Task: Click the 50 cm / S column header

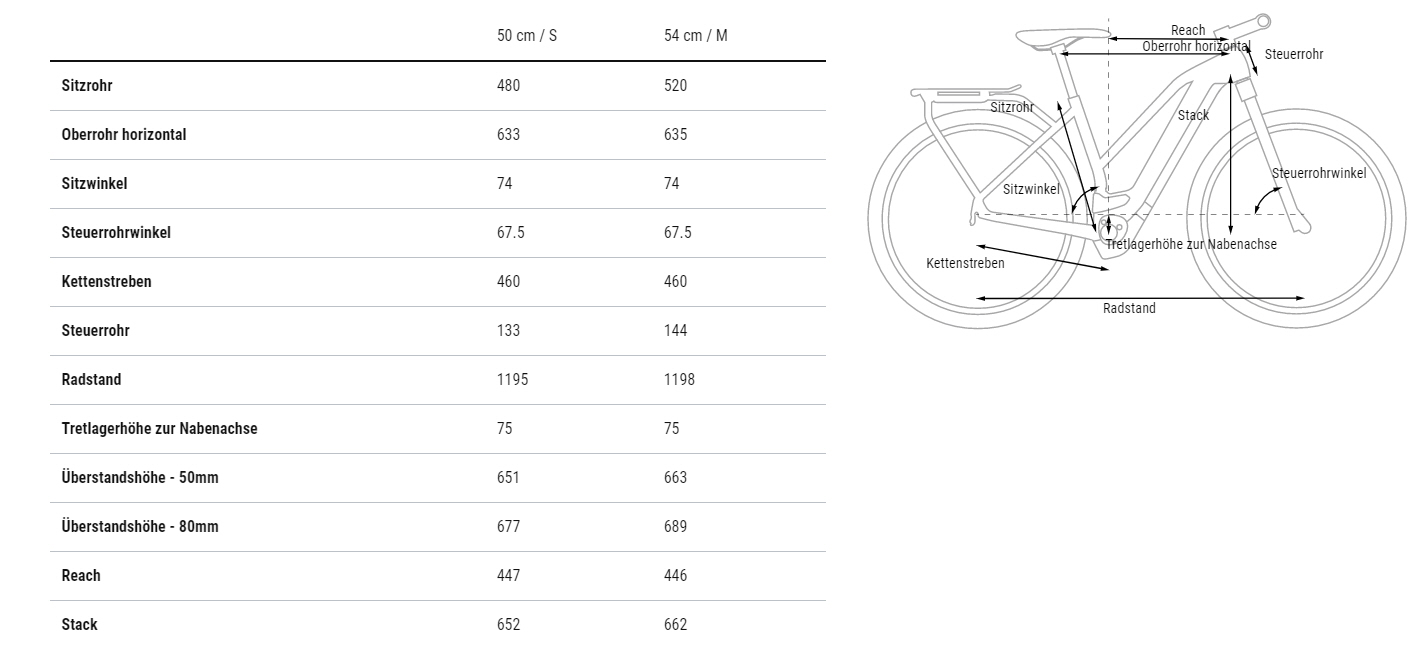Action: (x=527, y=36)
